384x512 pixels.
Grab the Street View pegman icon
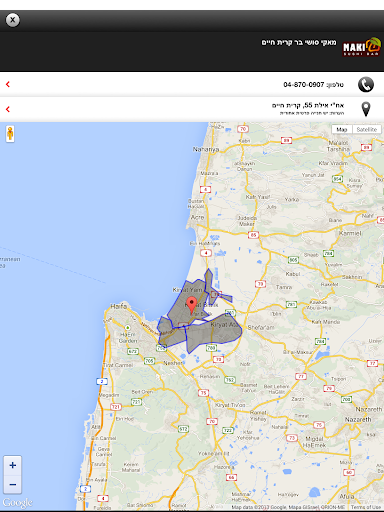point(10,134)
